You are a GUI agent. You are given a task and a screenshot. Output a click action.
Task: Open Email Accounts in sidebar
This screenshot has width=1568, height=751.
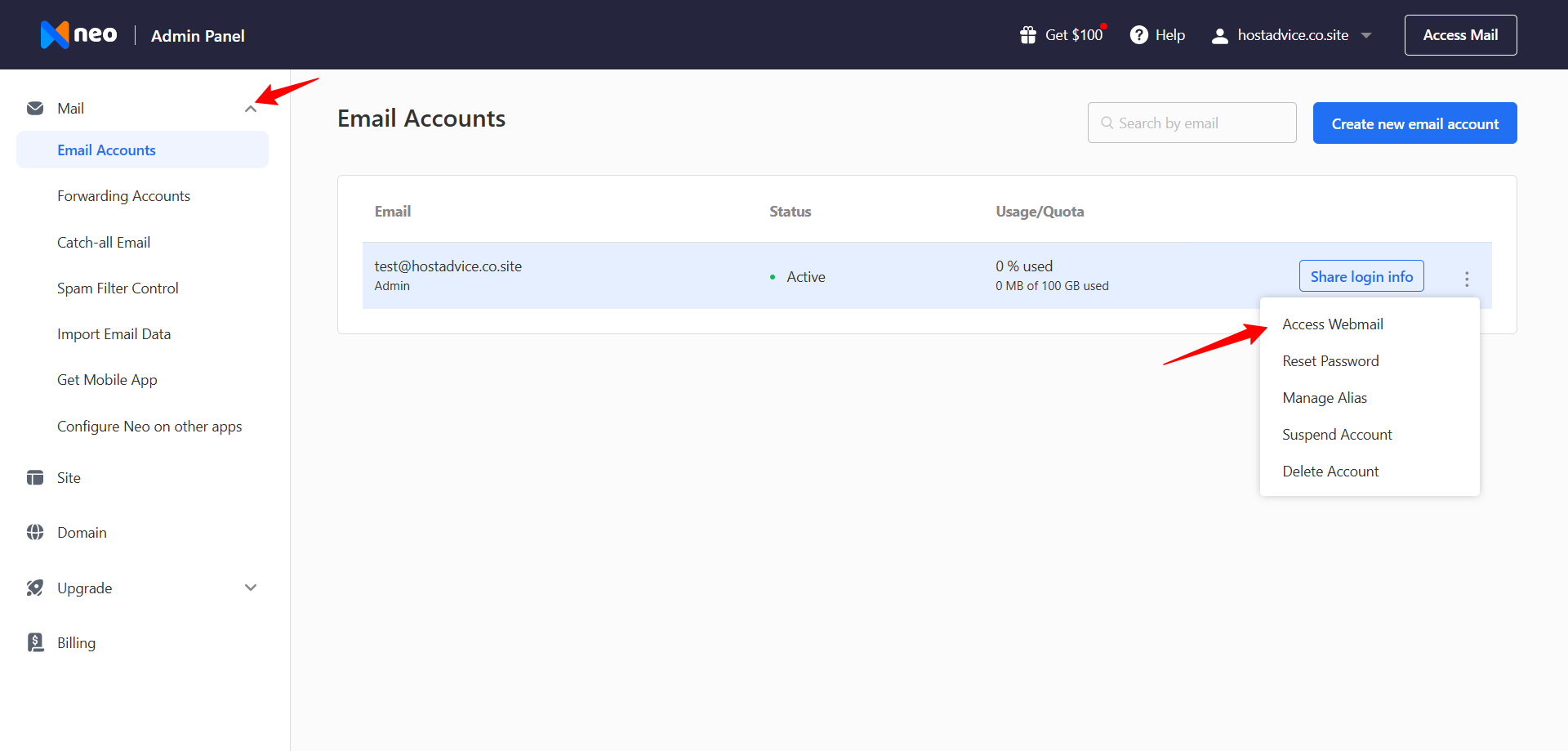(x=142, y=150)
